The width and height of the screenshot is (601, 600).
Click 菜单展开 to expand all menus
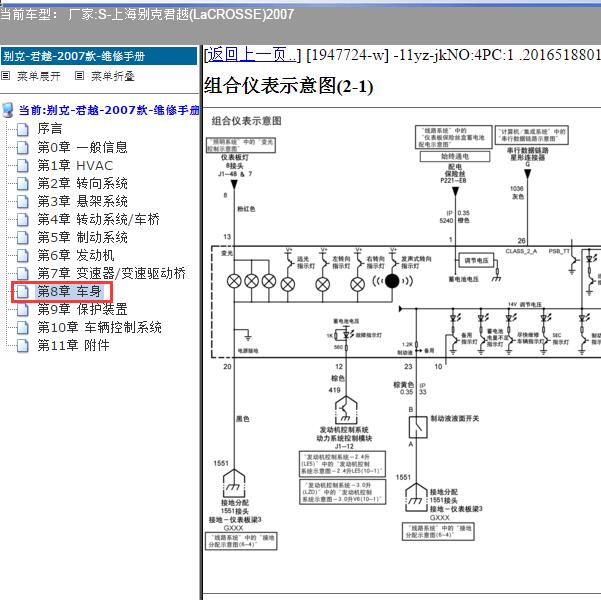39,76
